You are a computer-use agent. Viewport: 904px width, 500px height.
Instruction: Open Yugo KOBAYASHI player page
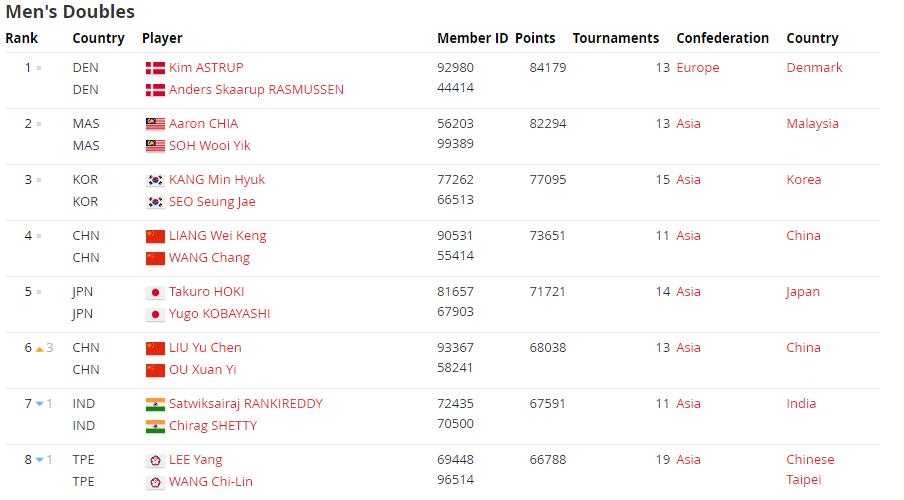(219, 313)
